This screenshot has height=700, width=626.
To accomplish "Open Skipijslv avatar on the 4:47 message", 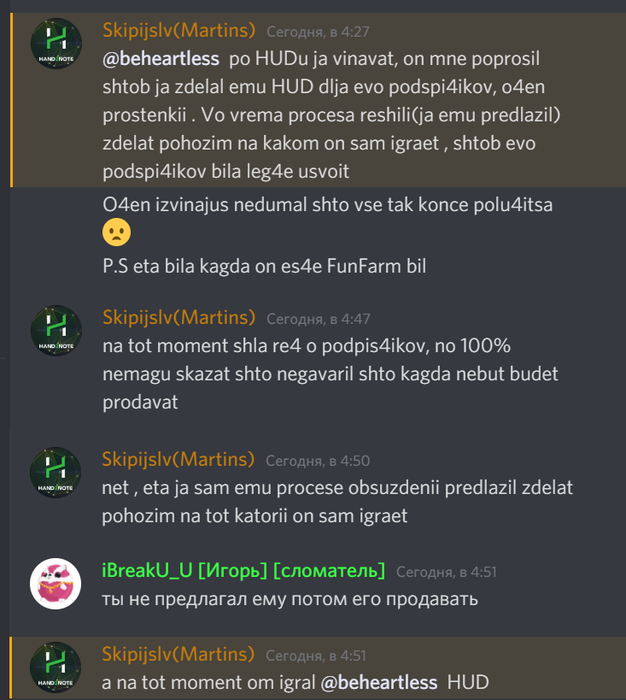I will point(56,330).
